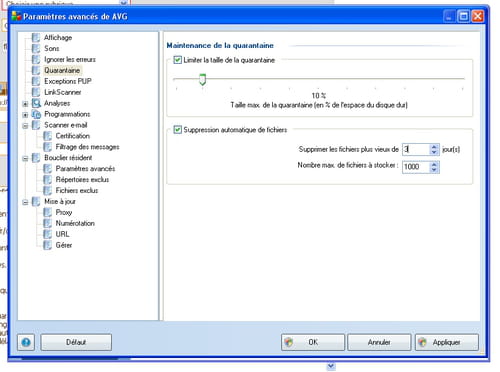500x372 pixels.
Task: Open the Sons settings page
Action: [x=52, y=49]
